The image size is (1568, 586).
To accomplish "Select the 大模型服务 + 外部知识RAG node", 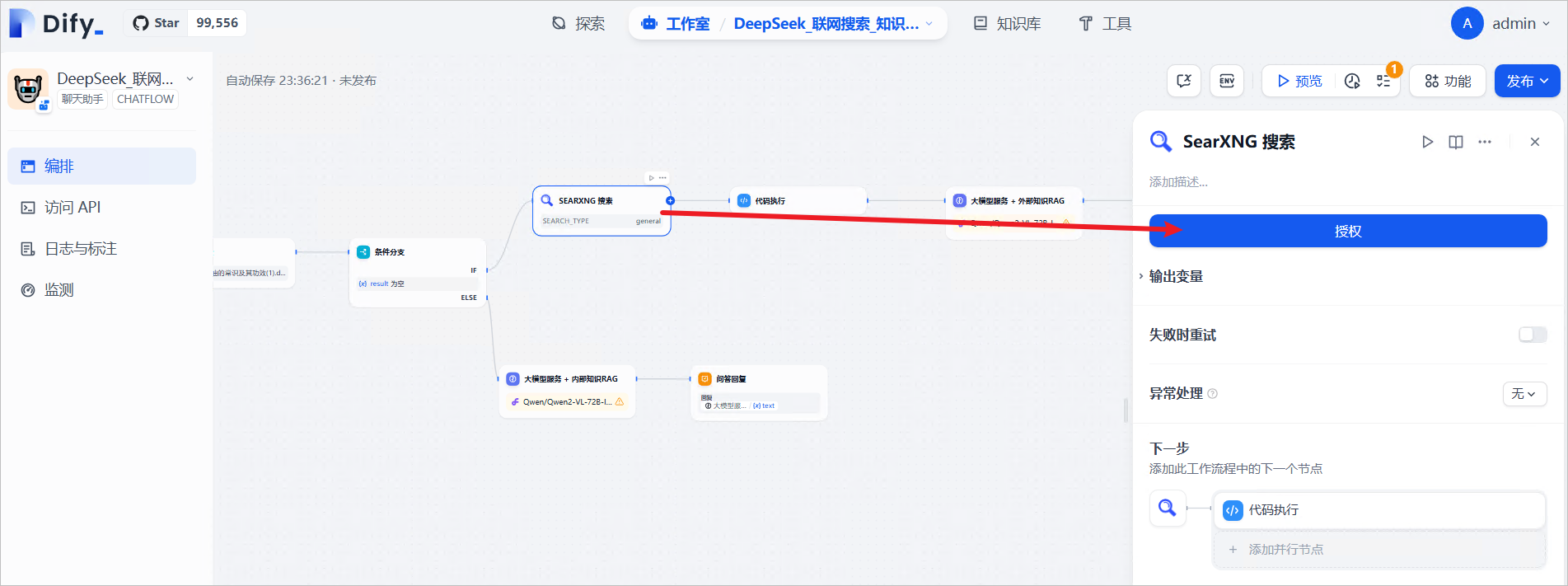I will click(1014, 213).
